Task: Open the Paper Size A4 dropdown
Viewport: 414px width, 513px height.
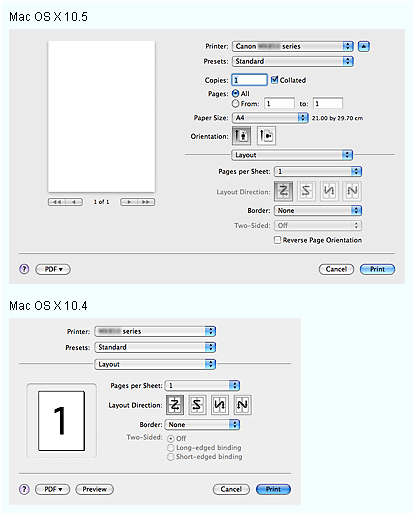Action: tap(270, 118)
